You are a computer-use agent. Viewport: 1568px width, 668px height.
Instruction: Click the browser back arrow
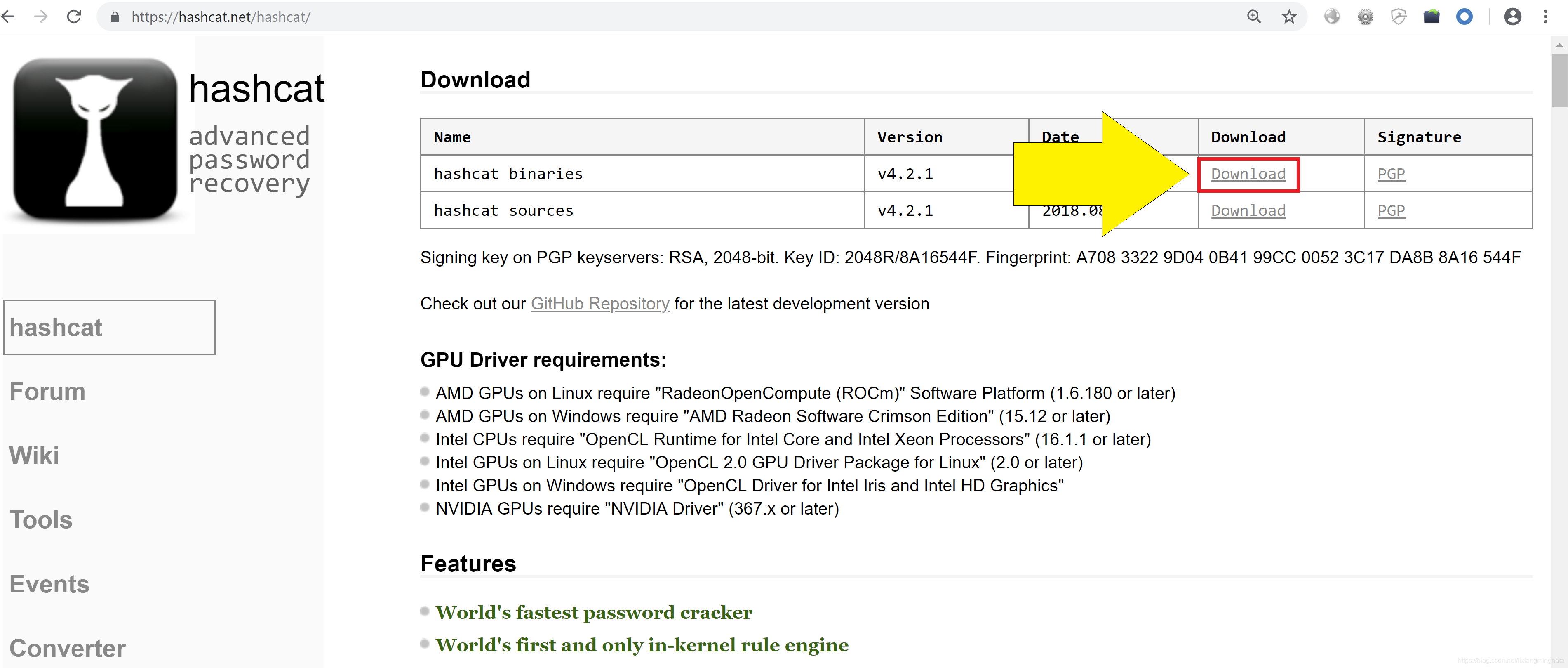coord(9,17)
